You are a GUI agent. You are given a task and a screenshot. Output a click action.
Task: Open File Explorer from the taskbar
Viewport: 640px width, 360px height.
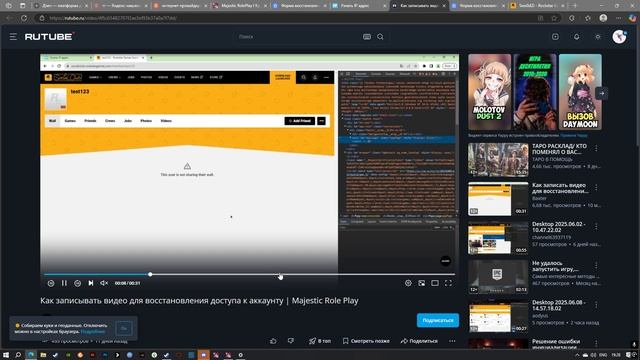(43, 355)
